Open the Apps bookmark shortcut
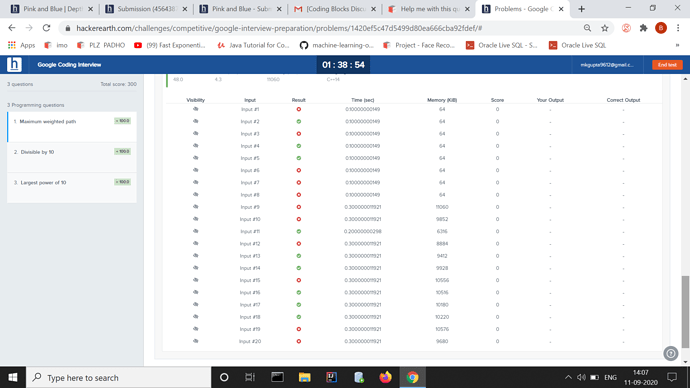The width and height of the screenshot is (690, 388). click(22, 45)
